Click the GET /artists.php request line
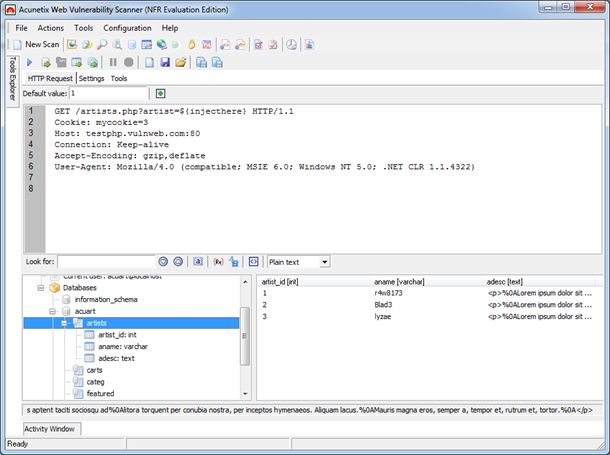The height and width of the screenshot is (455, 610). pyautogui.click(x=174, y=111)
